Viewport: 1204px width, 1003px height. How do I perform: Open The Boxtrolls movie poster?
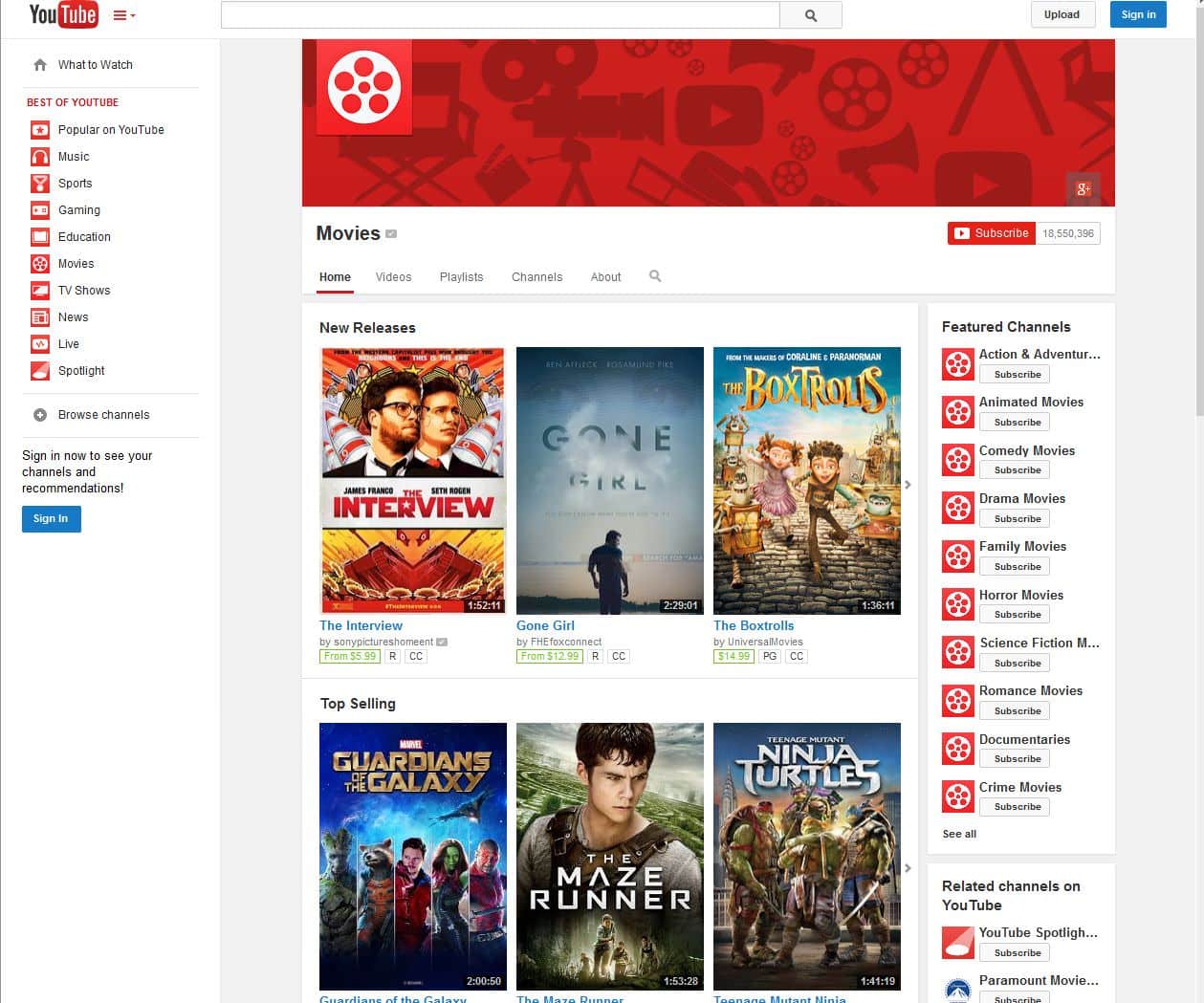[x=807, y=480]
